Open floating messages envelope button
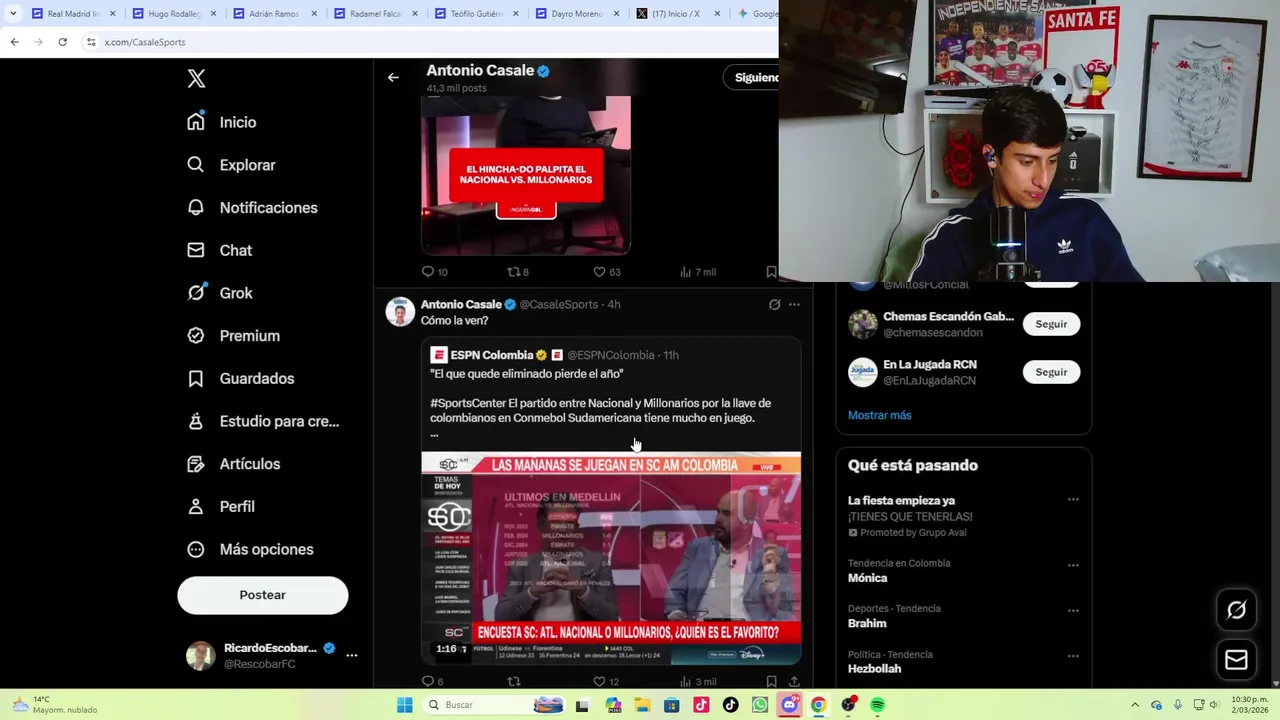 pos(1236,660)
